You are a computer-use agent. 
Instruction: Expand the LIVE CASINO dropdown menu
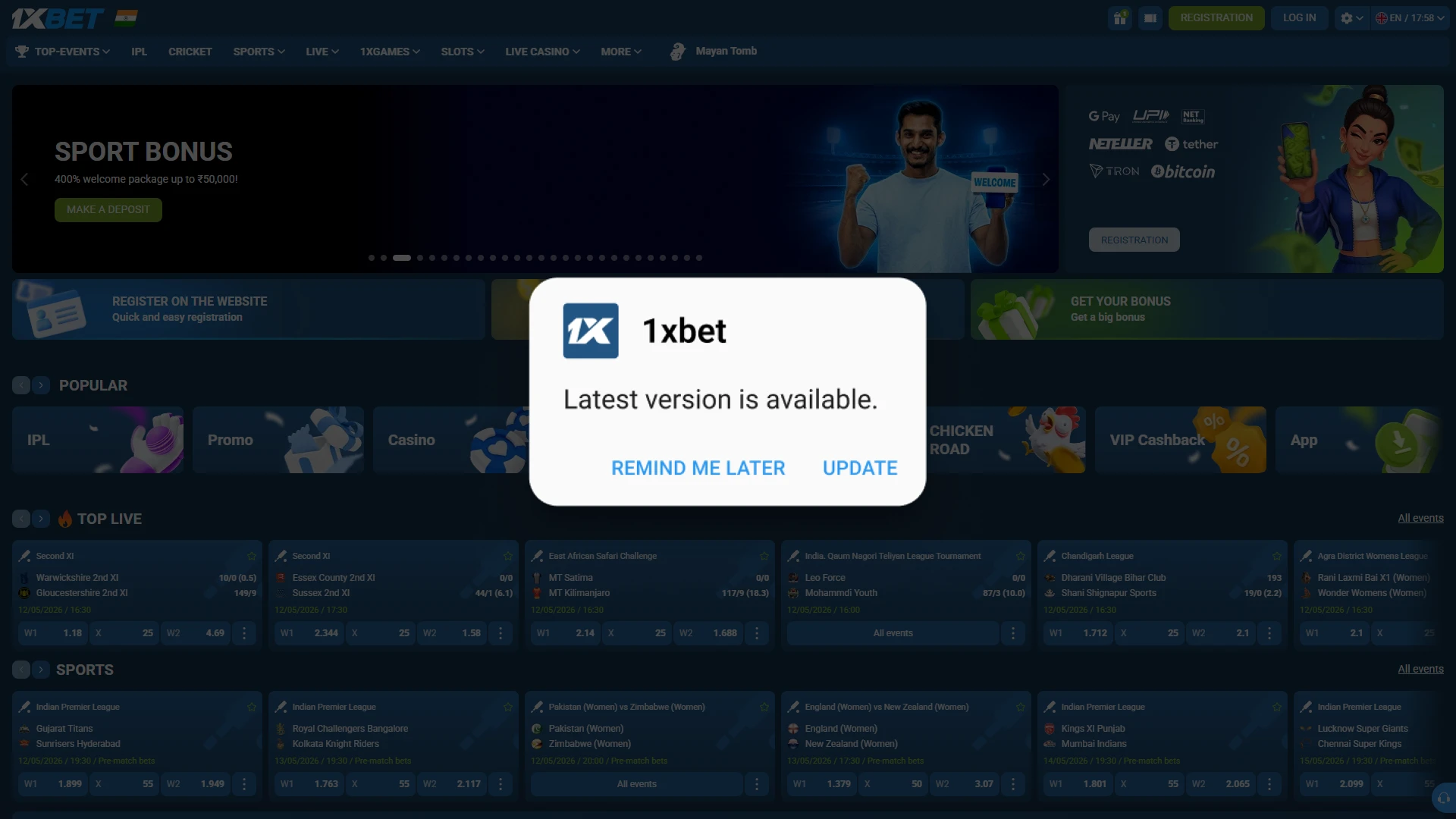click(x=542, y=52)
